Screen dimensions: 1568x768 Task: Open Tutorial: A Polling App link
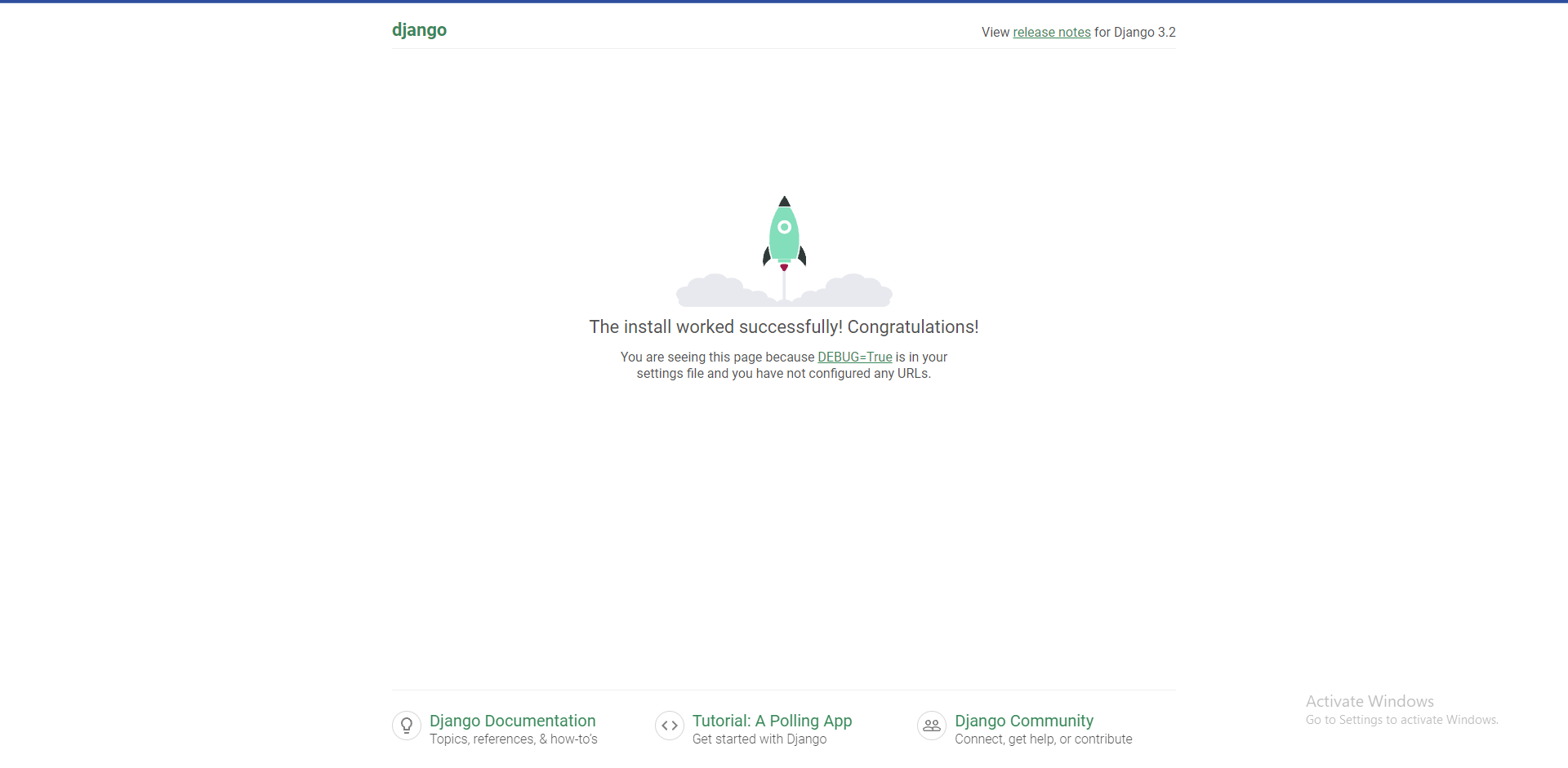772,721
